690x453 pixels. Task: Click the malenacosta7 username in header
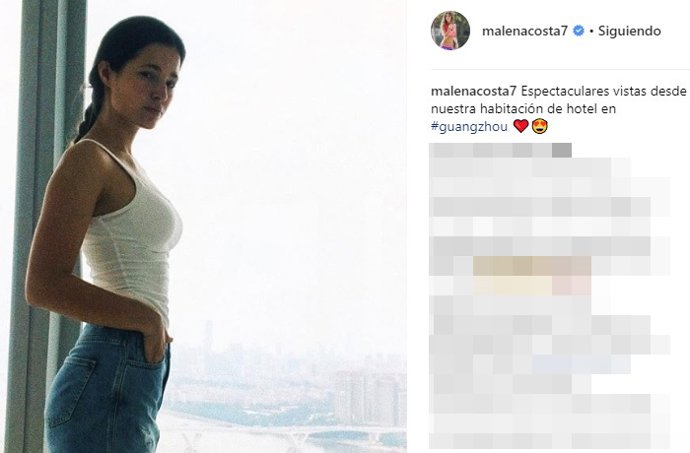pyautogui.click(x=525, y=31)
